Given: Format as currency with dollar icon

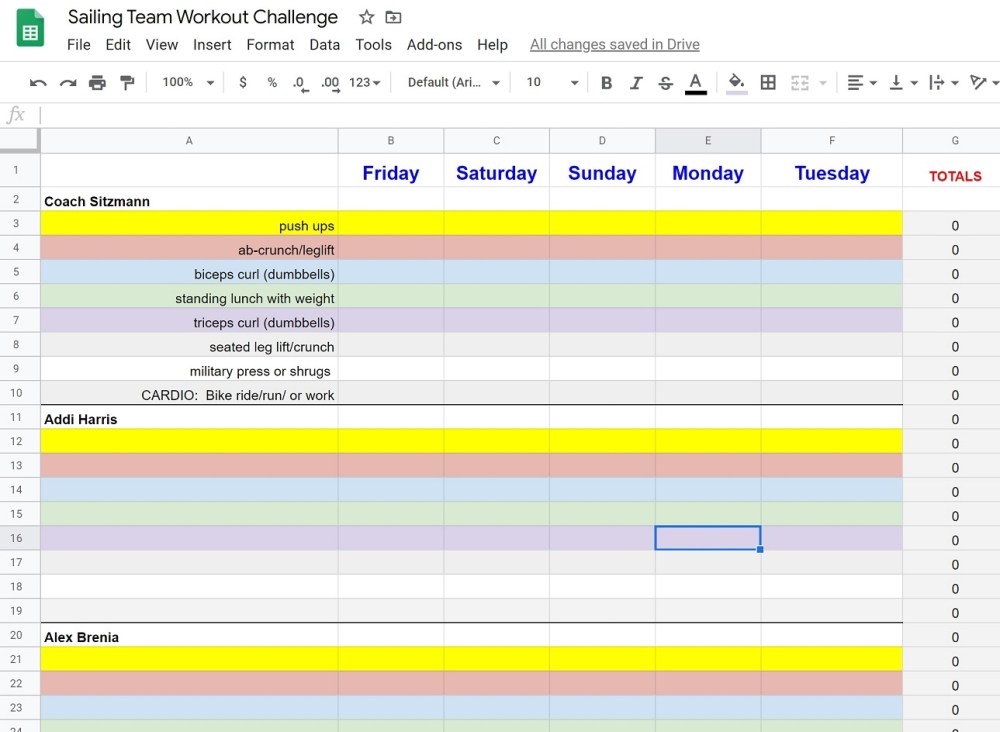Looking at the screenshot, I should [x=243, y=83].
